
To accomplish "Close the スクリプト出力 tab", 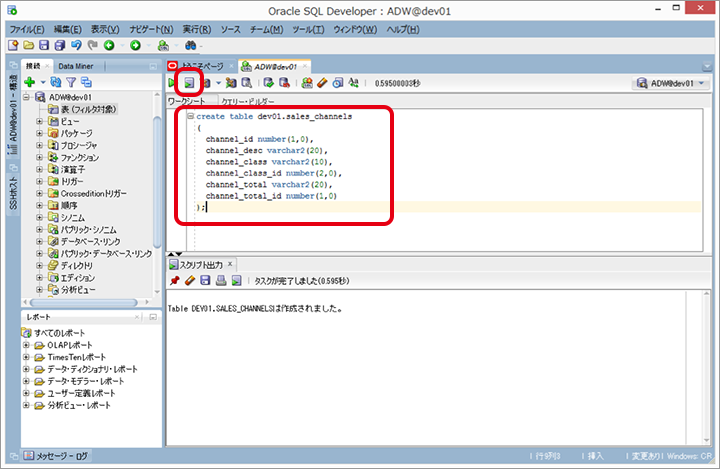I will click(x=229, y=264).
